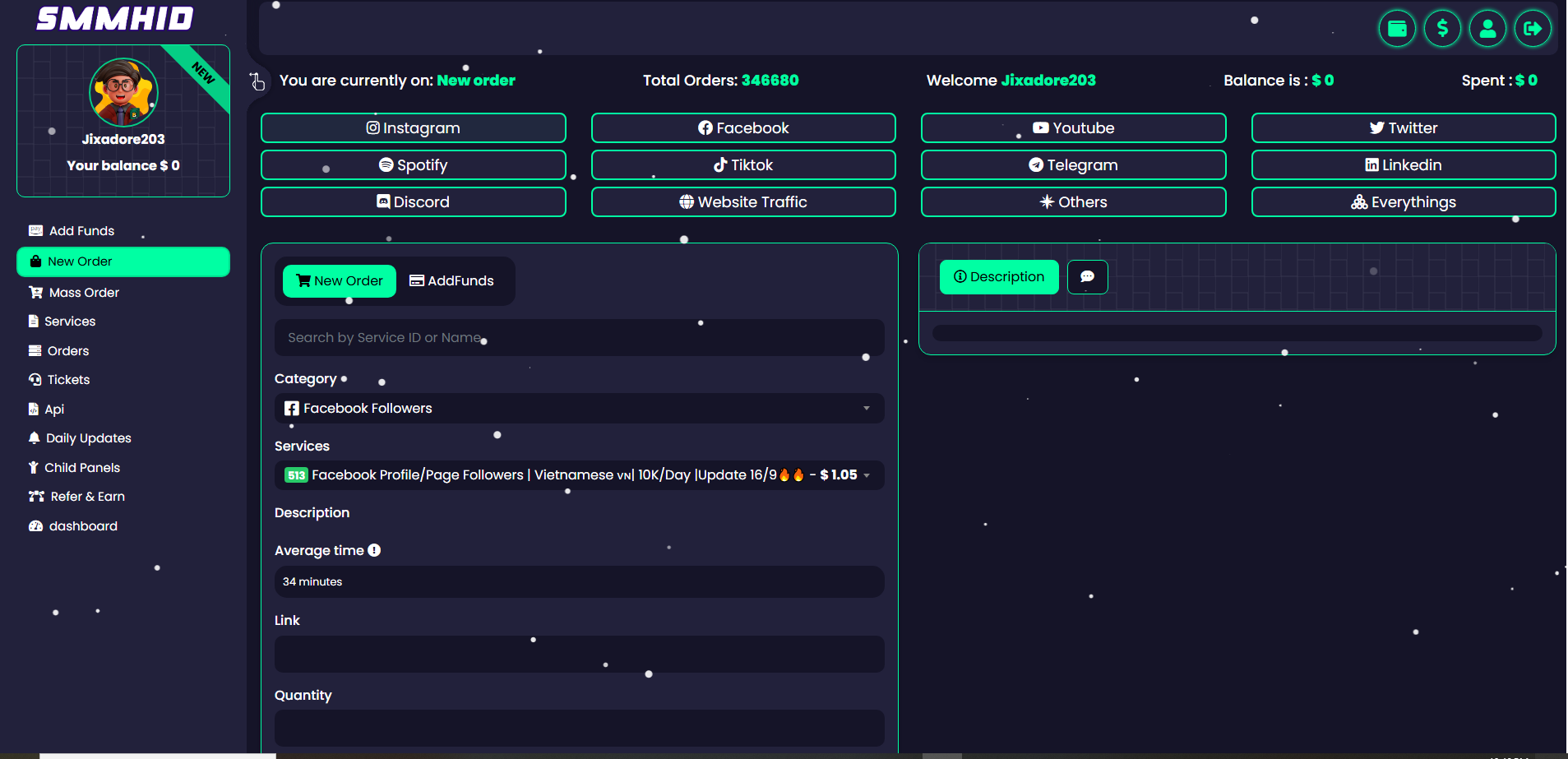The height and width of the screenshot is (759, 1568).
Task: Focus the Search by Service ID field
Action: [579, 338]
